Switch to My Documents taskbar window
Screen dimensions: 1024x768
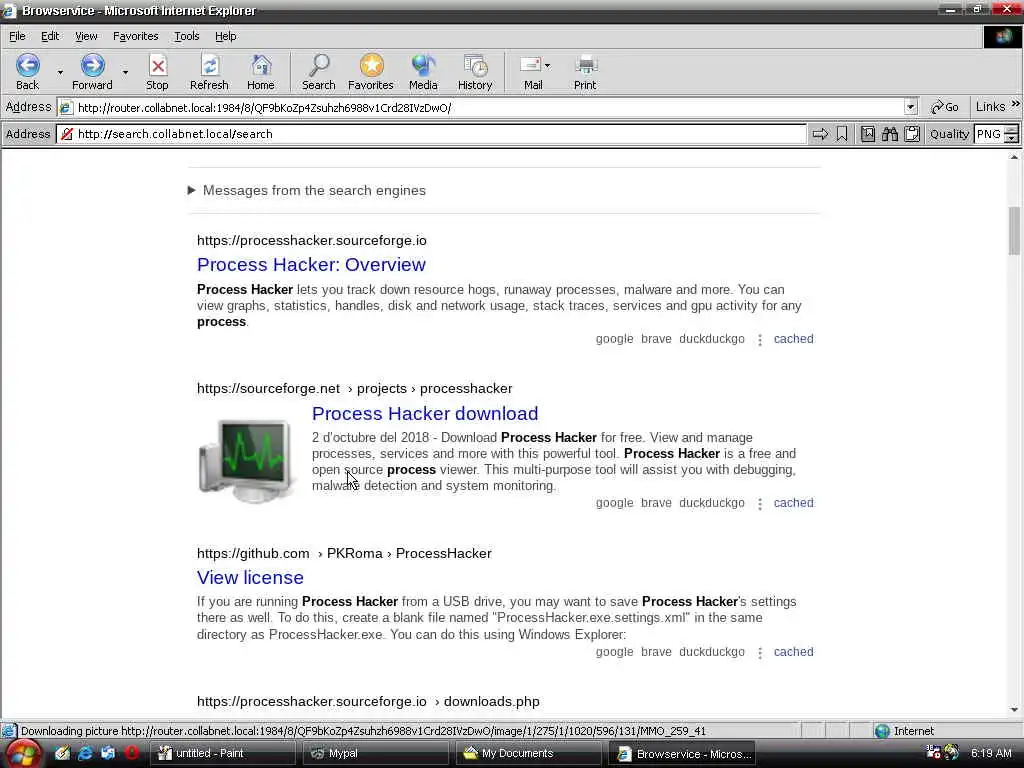click(x=528, y=754)
